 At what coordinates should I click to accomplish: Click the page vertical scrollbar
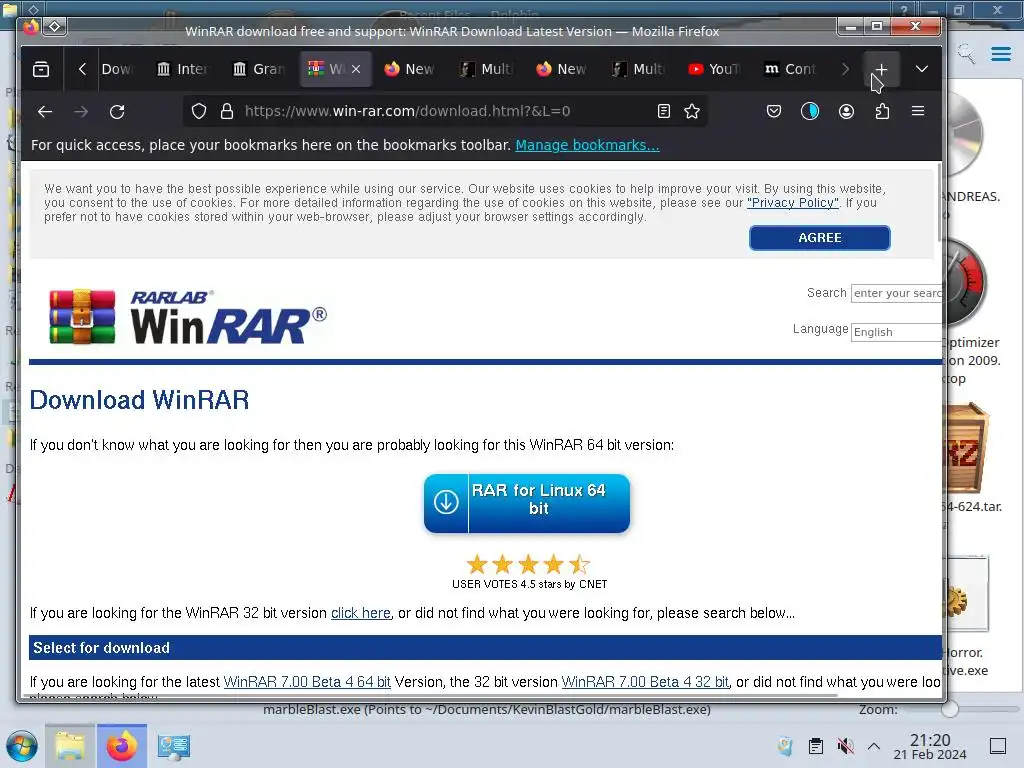pos(939,202)
